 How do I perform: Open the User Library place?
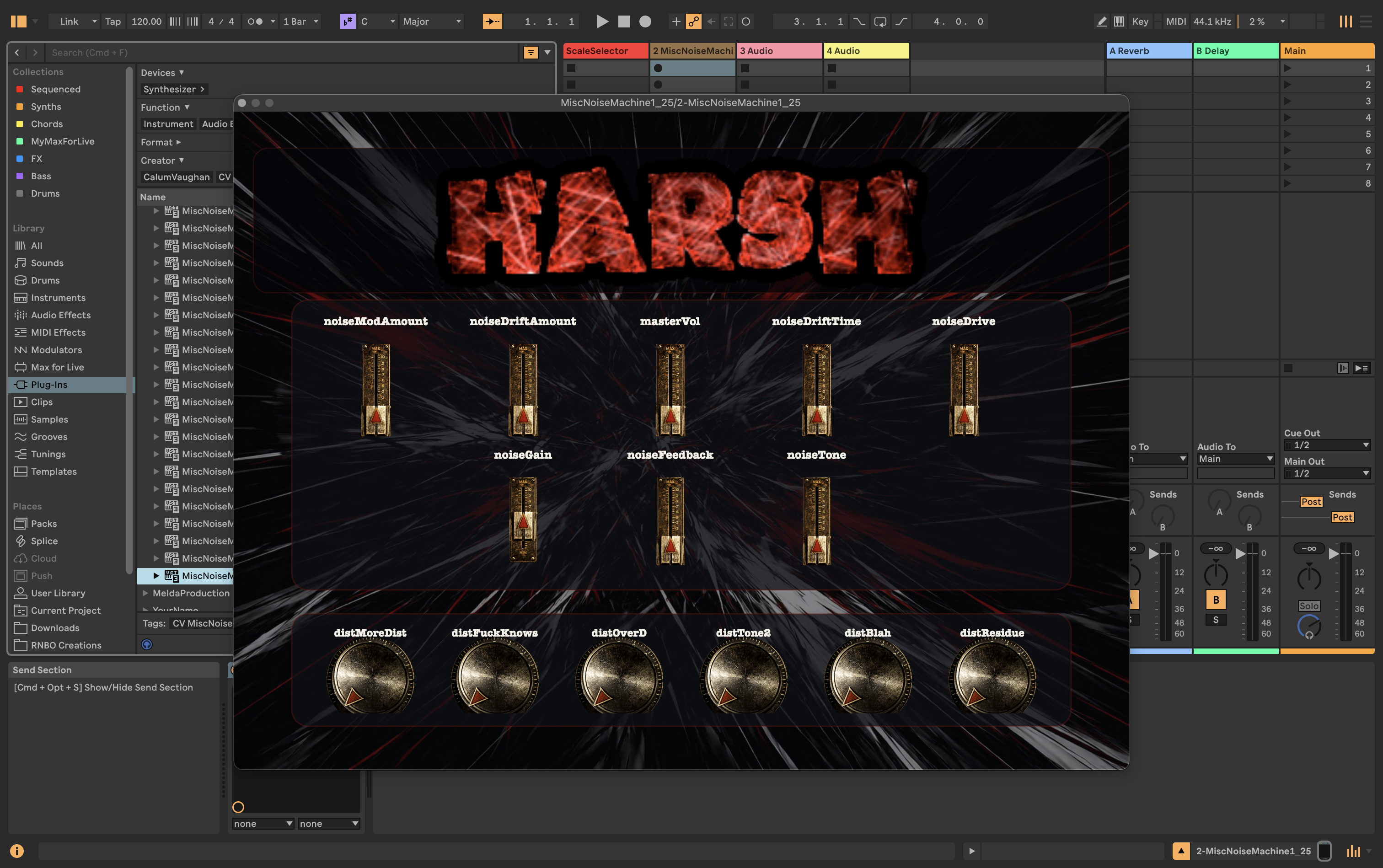tap(58, 593)
